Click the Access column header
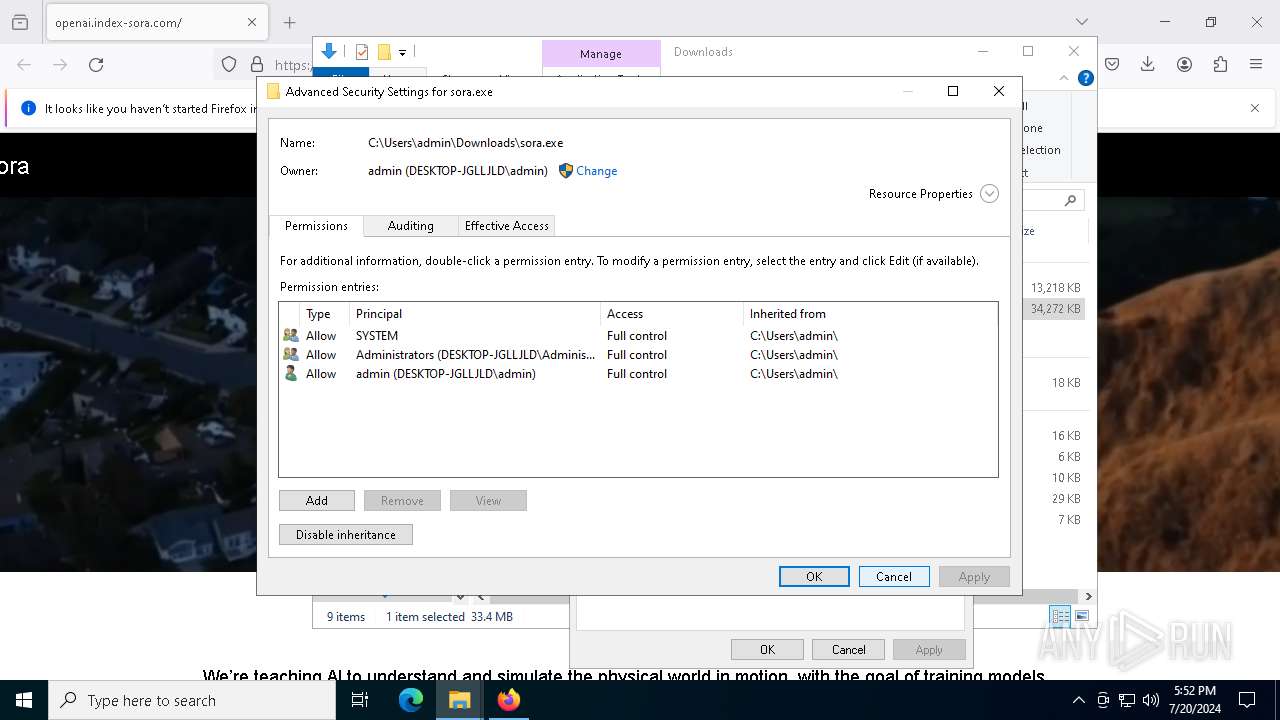The width and height of the screenshot is (1280, 720). point(672,314)
